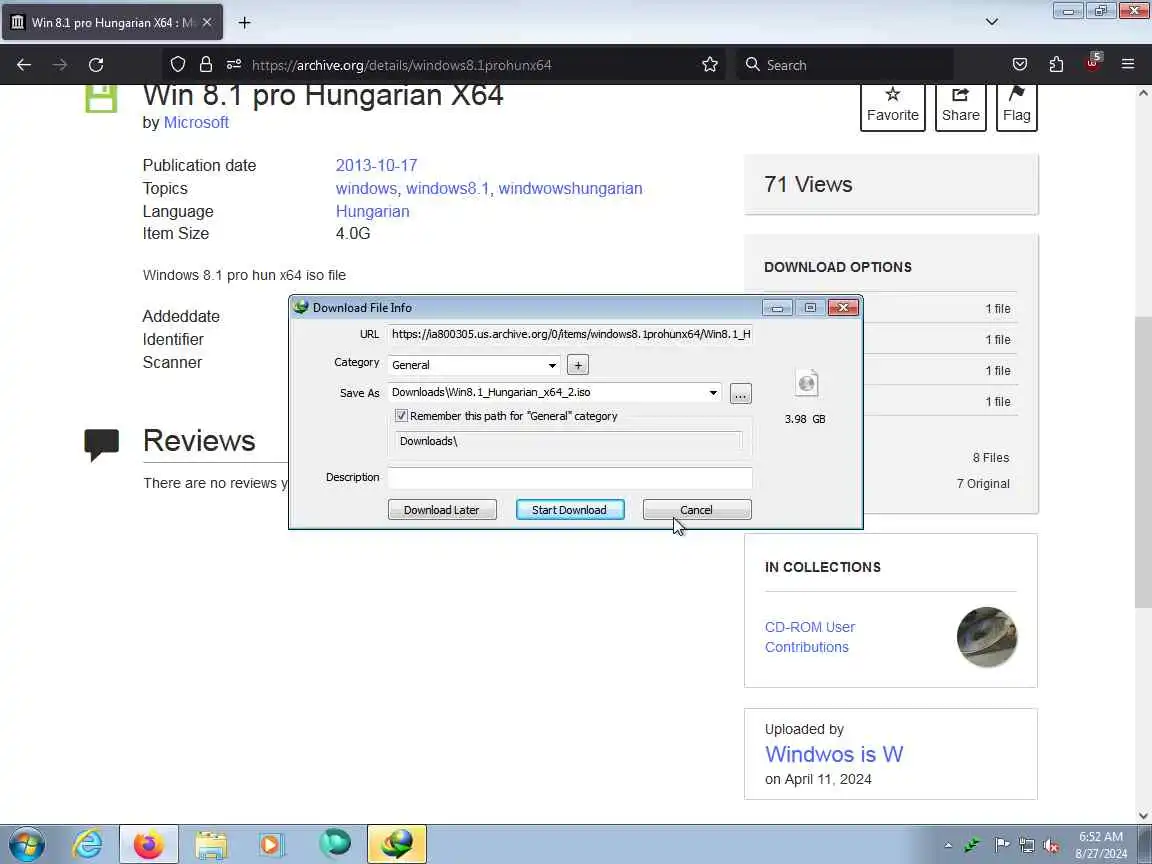Bookmark this page with the star icon
Image resolution: width=1152 pixels, height=864 pixels.
[710, 65]
